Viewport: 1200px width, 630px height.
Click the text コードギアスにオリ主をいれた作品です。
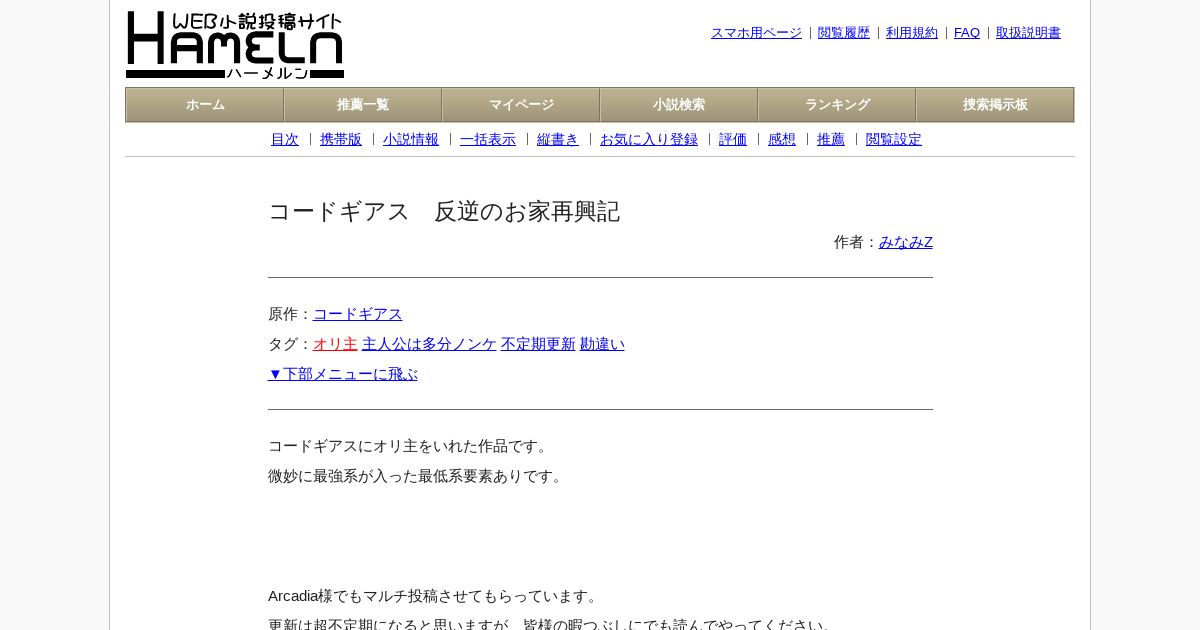click(x=410, y=446)
